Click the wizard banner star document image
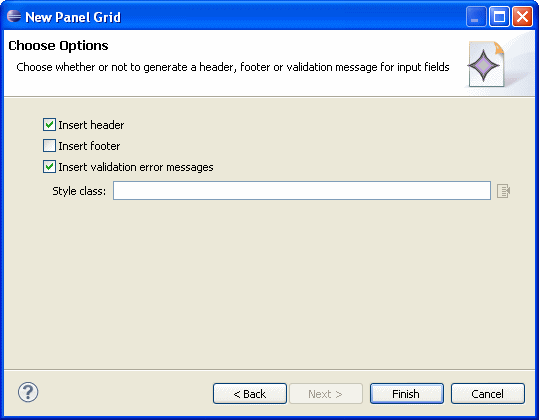This screenshot has width=539, height=420. 486,64
